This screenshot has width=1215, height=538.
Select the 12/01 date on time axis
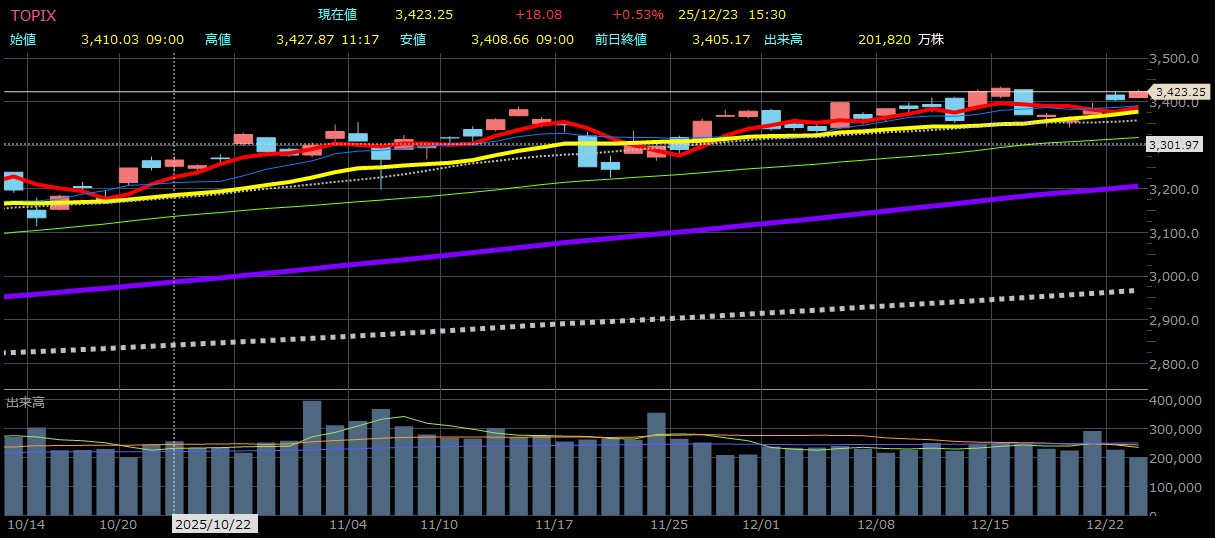tap(761, 524)
